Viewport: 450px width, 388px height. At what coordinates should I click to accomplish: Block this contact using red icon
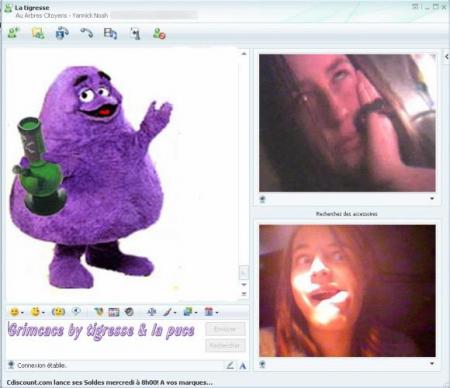coord(159,33)
